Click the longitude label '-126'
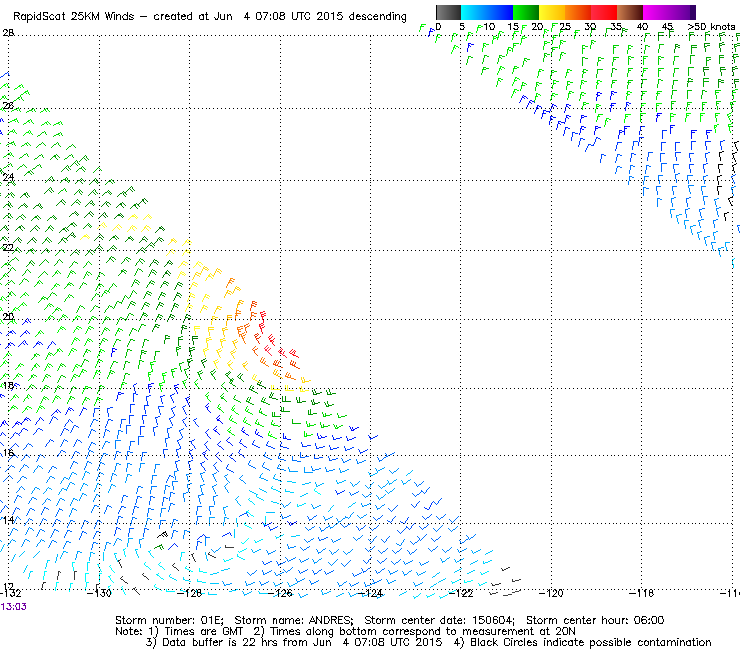This screenshot has width=740, height=650. [x=281, y=593]
